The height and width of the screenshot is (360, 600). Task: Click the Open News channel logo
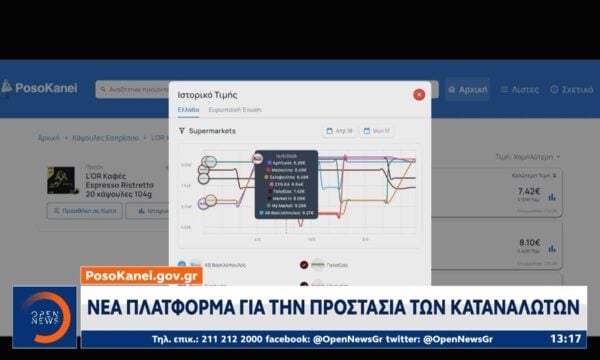(45, 317)
